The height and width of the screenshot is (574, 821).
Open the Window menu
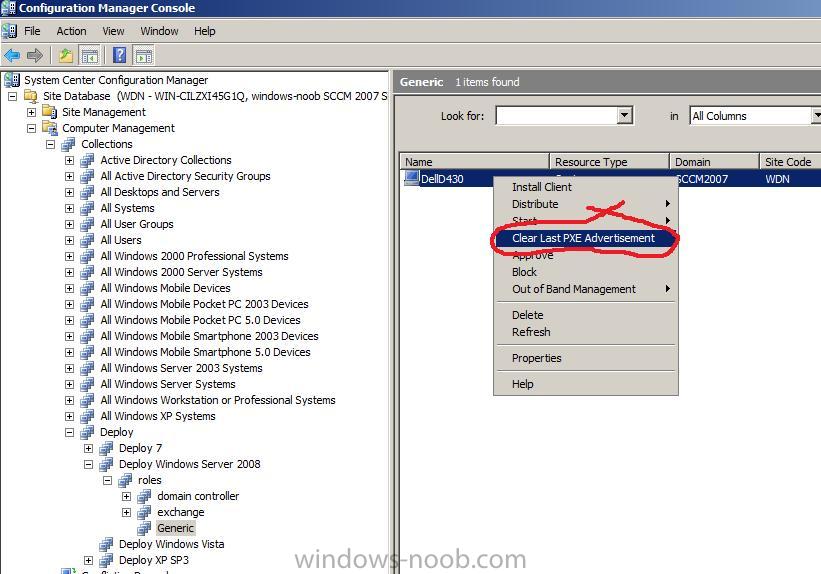tap(159, 31)
